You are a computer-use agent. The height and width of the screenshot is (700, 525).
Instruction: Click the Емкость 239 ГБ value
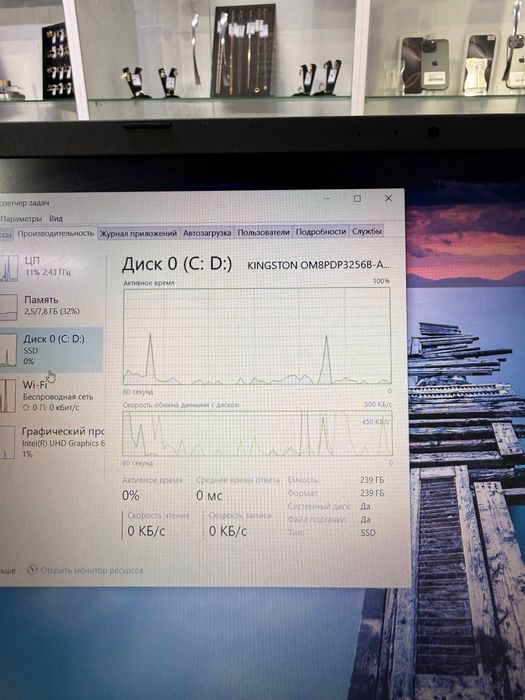coord(372,480)
